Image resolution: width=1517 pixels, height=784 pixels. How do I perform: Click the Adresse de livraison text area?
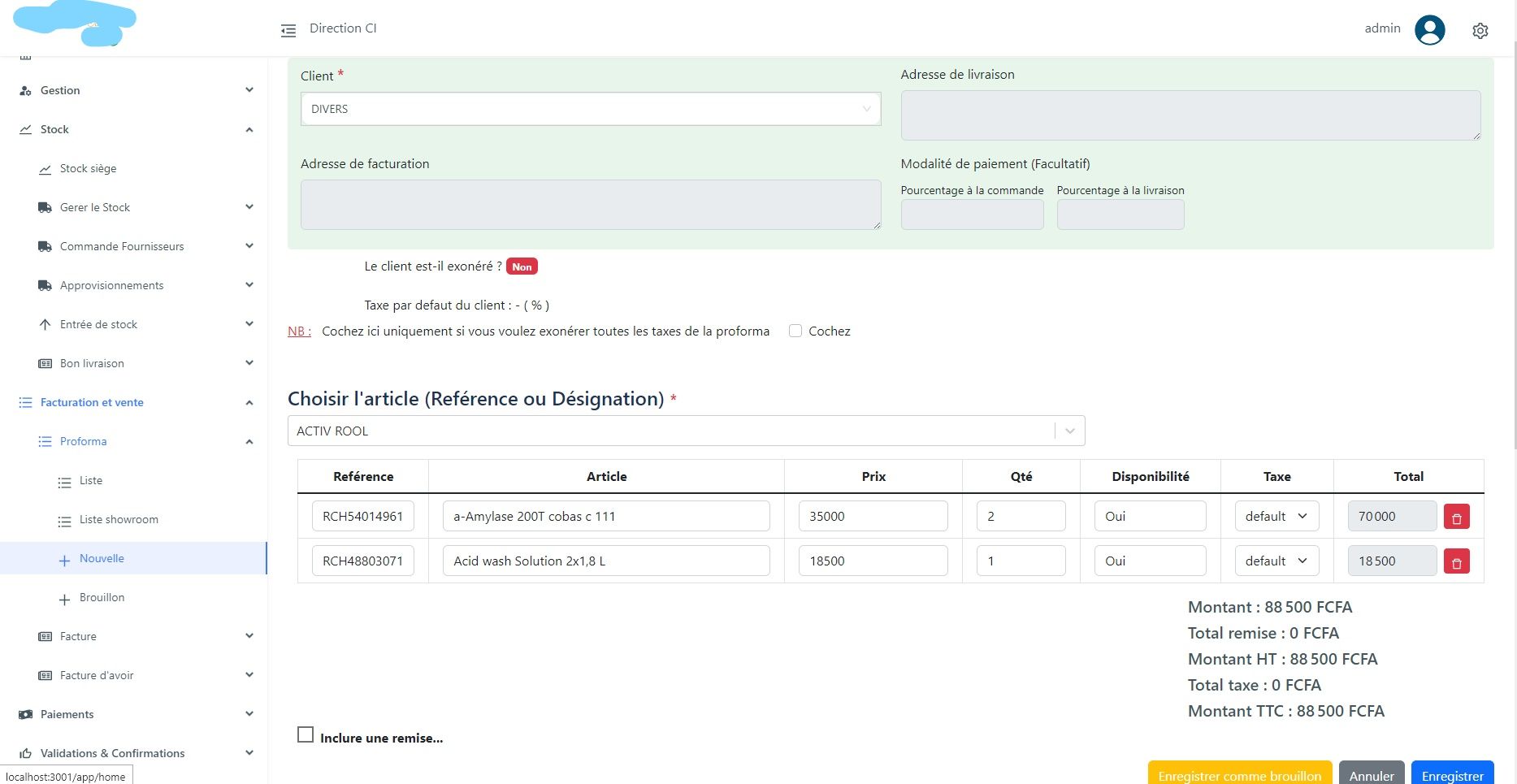click(x=1190, y=115)
